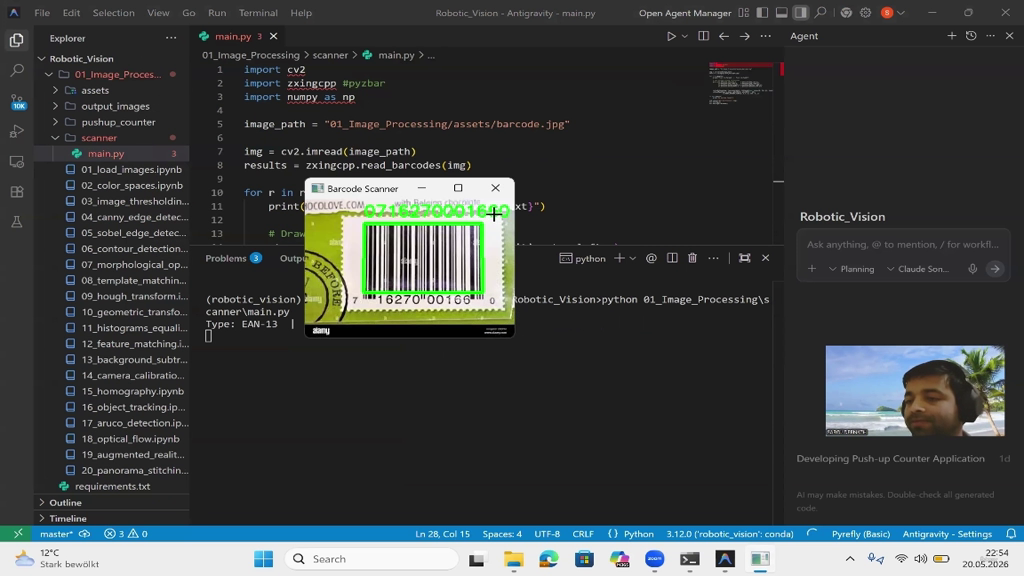Open the Explorer view in activity bar
Screen dimensions: 1024x576
[16, 40]
